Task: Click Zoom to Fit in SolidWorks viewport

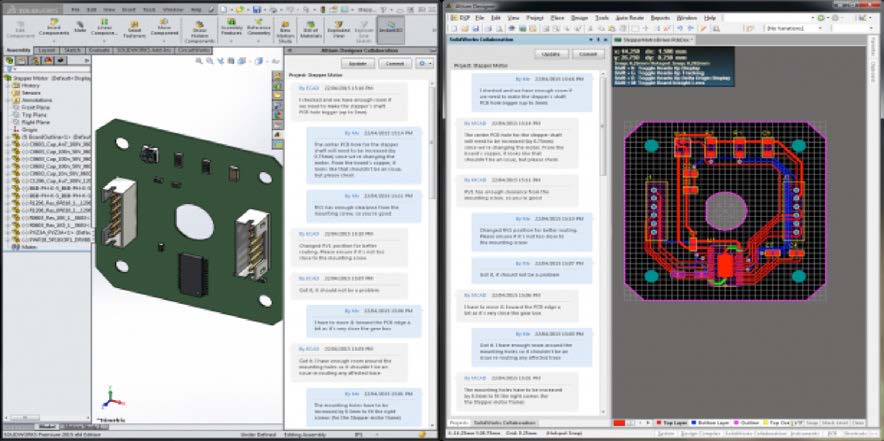Action: pyautogui.click(x=199, y=61)
